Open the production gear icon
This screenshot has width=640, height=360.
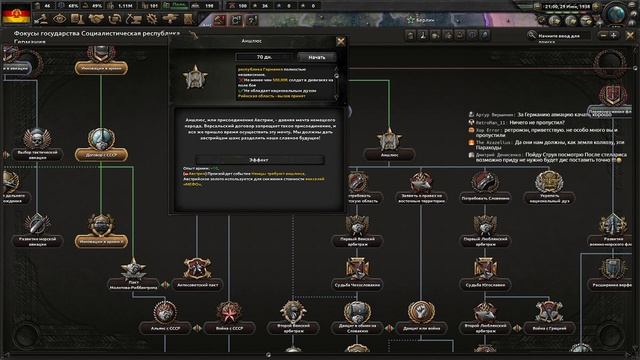[152, 19]
